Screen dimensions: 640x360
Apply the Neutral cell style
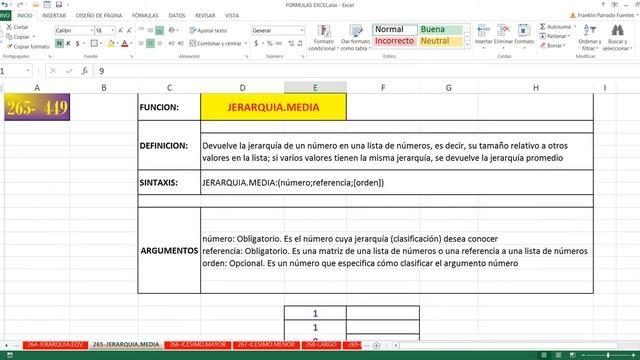[440, 41]
